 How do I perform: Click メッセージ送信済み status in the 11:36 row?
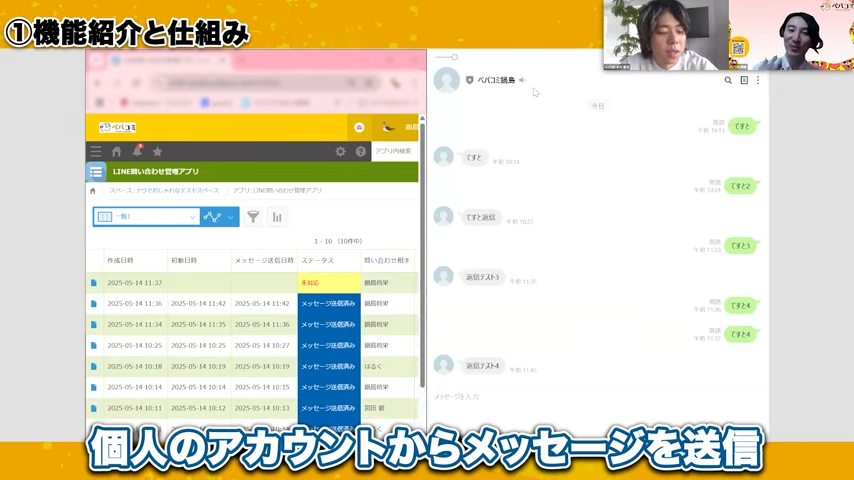click(x=329, y=303)
